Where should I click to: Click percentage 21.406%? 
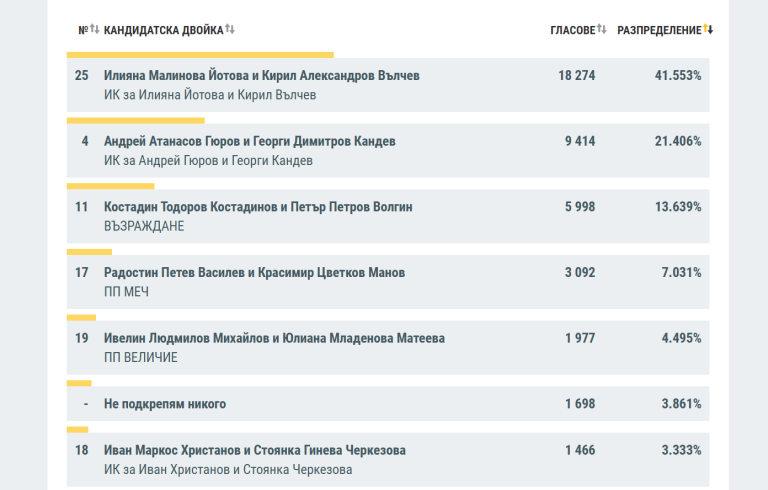click(x=678, y=141)
